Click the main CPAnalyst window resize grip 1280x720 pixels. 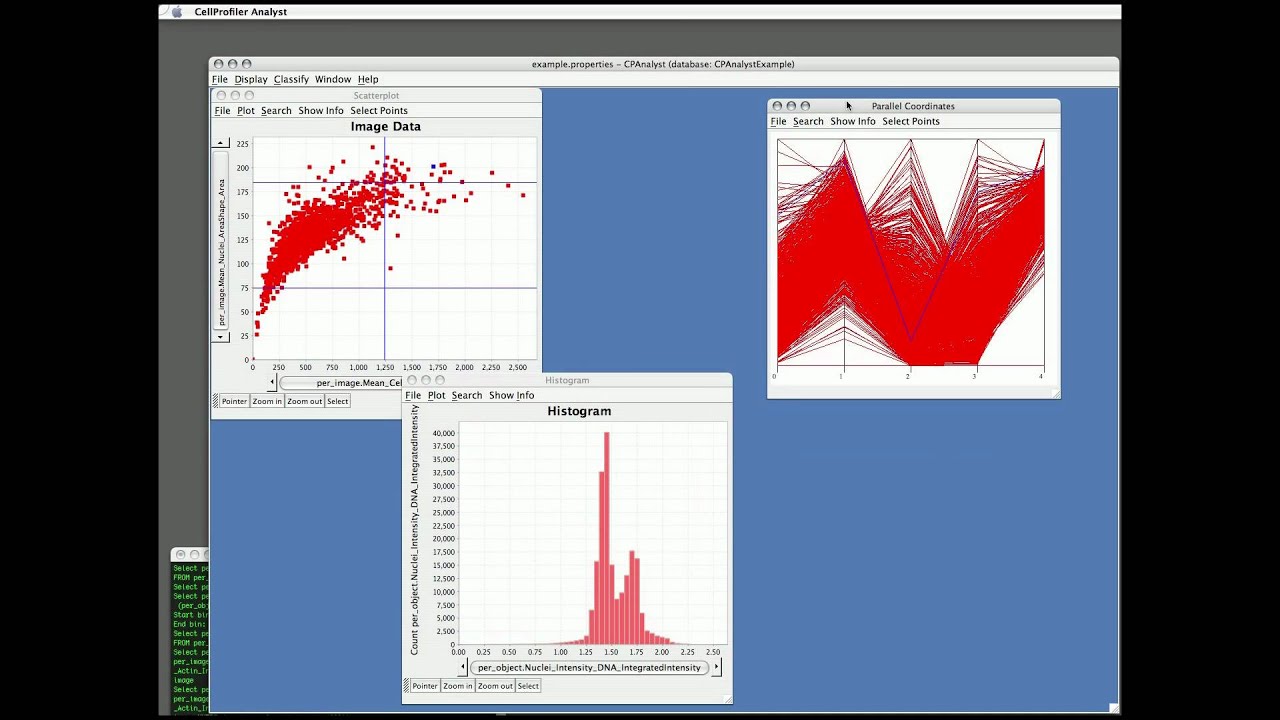(1112, 708)
